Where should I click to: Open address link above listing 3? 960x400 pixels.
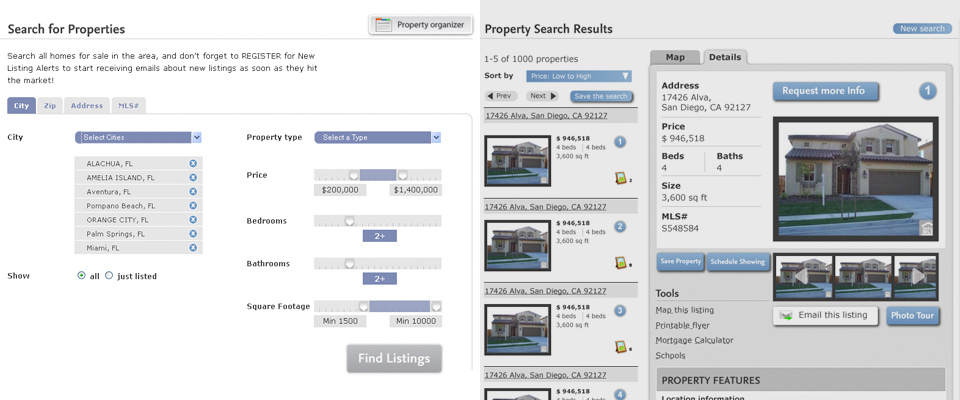click(546, 290)
